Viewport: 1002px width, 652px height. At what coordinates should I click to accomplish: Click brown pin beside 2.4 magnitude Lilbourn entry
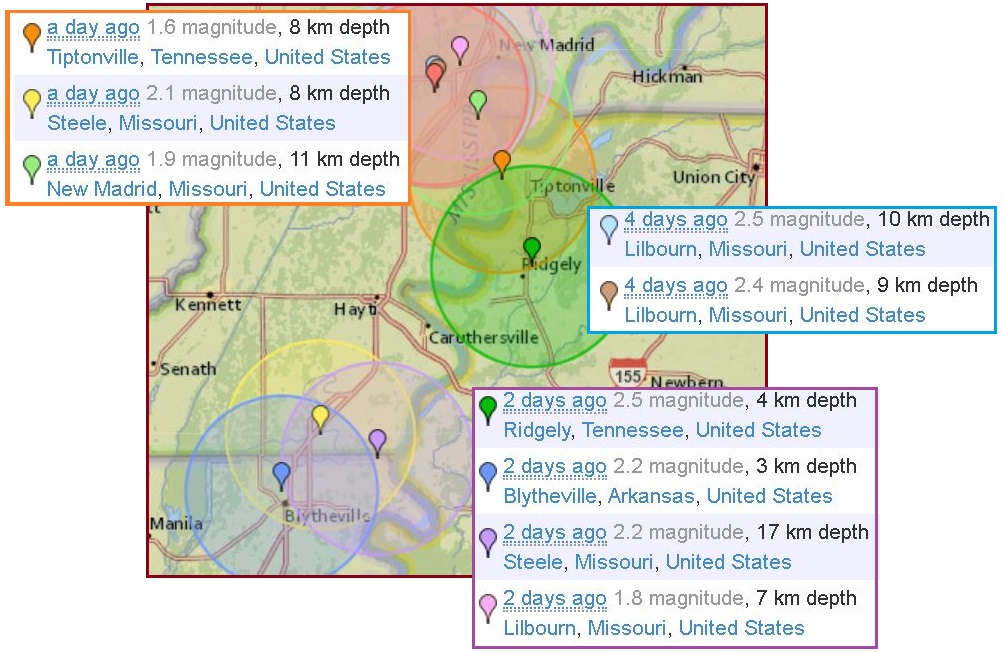click(x=609, y=294)
